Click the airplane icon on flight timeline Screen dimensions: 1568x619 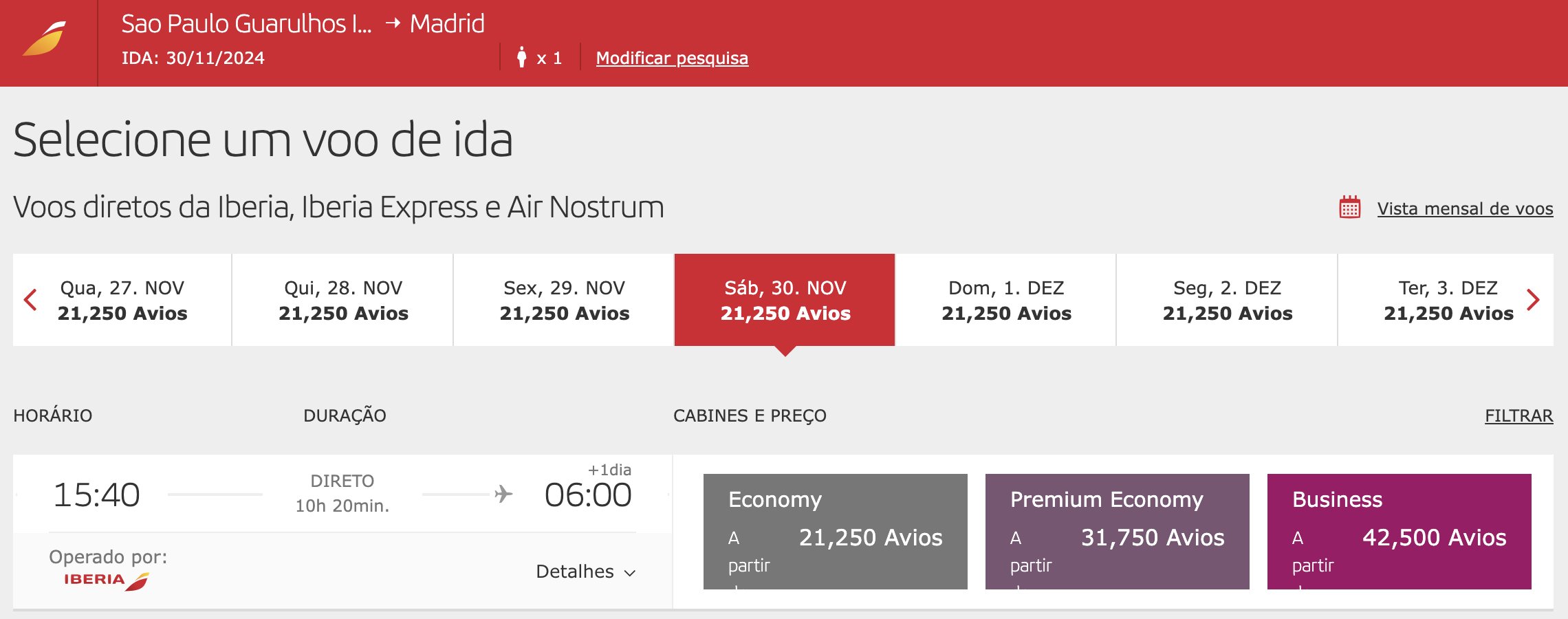coord(503,494)
